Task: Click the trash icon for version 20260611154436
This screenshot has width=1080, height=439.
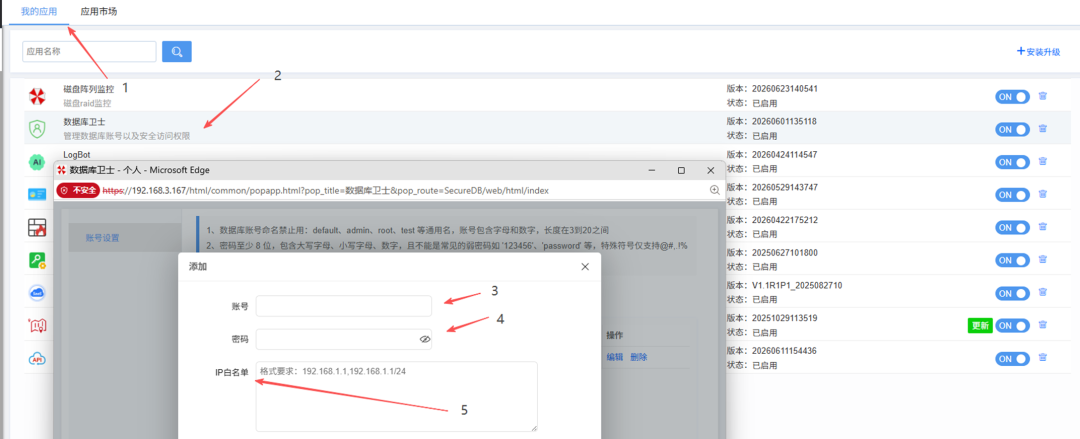Action: pyautogui.click(x=1042, y=358)
